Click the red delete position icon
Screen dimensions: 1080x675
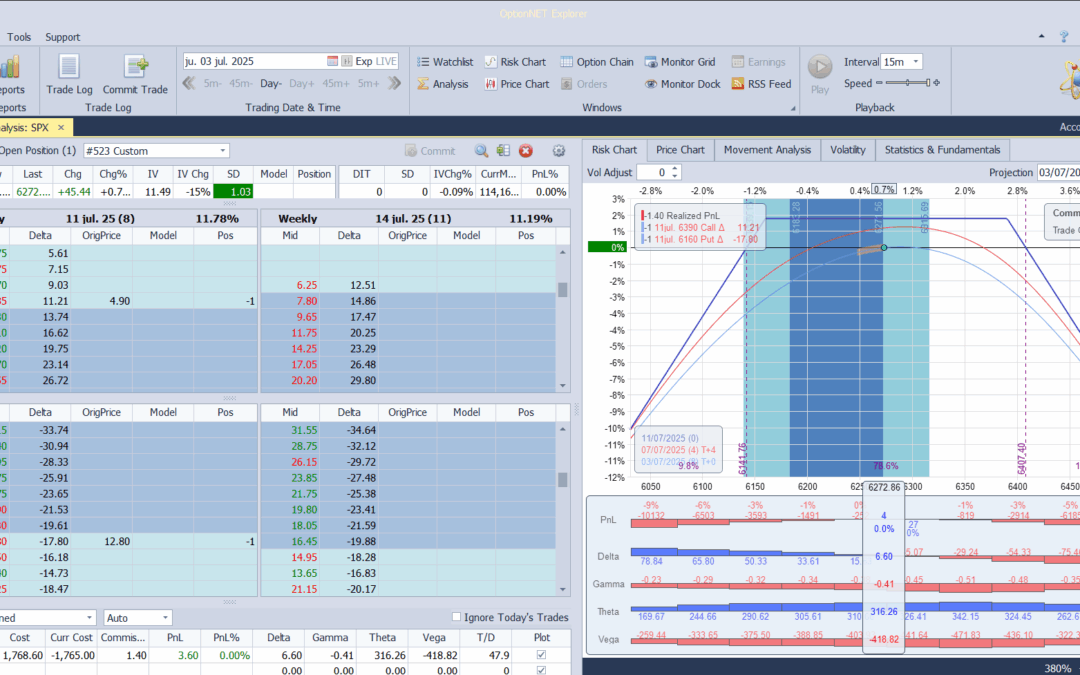point(526,151)
